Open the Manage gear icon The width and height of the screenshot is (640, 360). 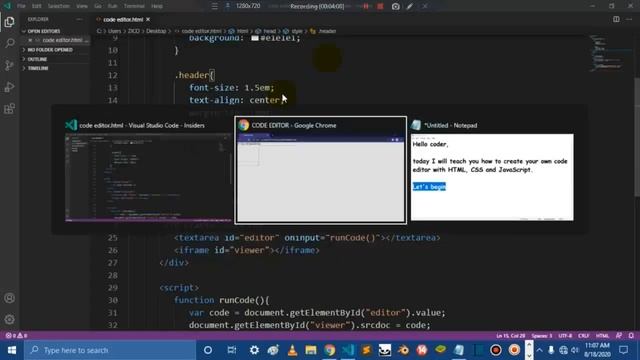pos(9,319)
